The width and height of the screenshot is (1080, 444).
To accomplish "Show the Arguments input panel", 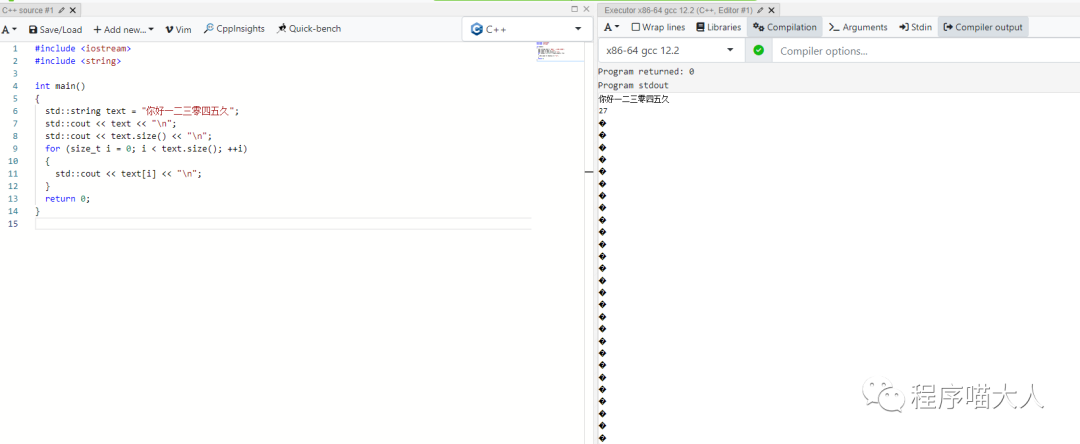I will 858,27.
